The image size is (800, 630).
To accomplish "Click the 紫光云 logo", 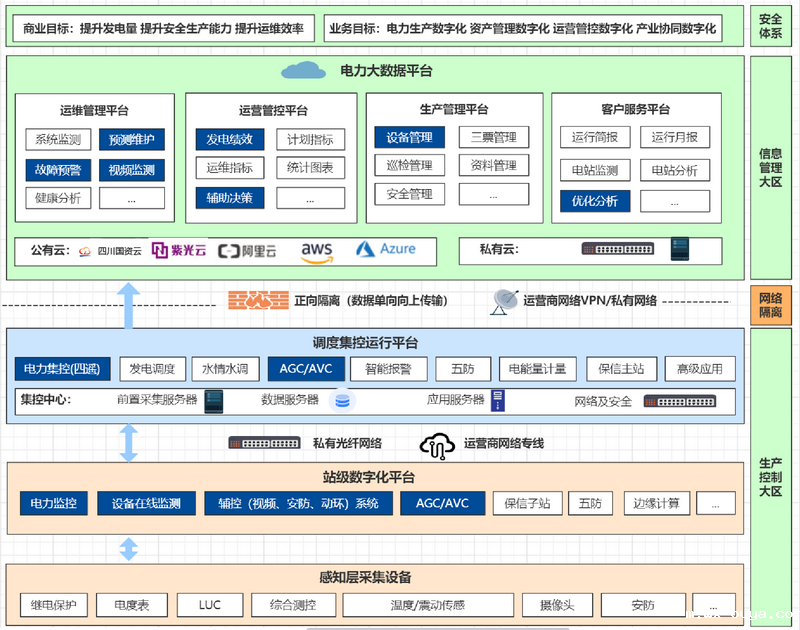I will (x=178, y=250).
